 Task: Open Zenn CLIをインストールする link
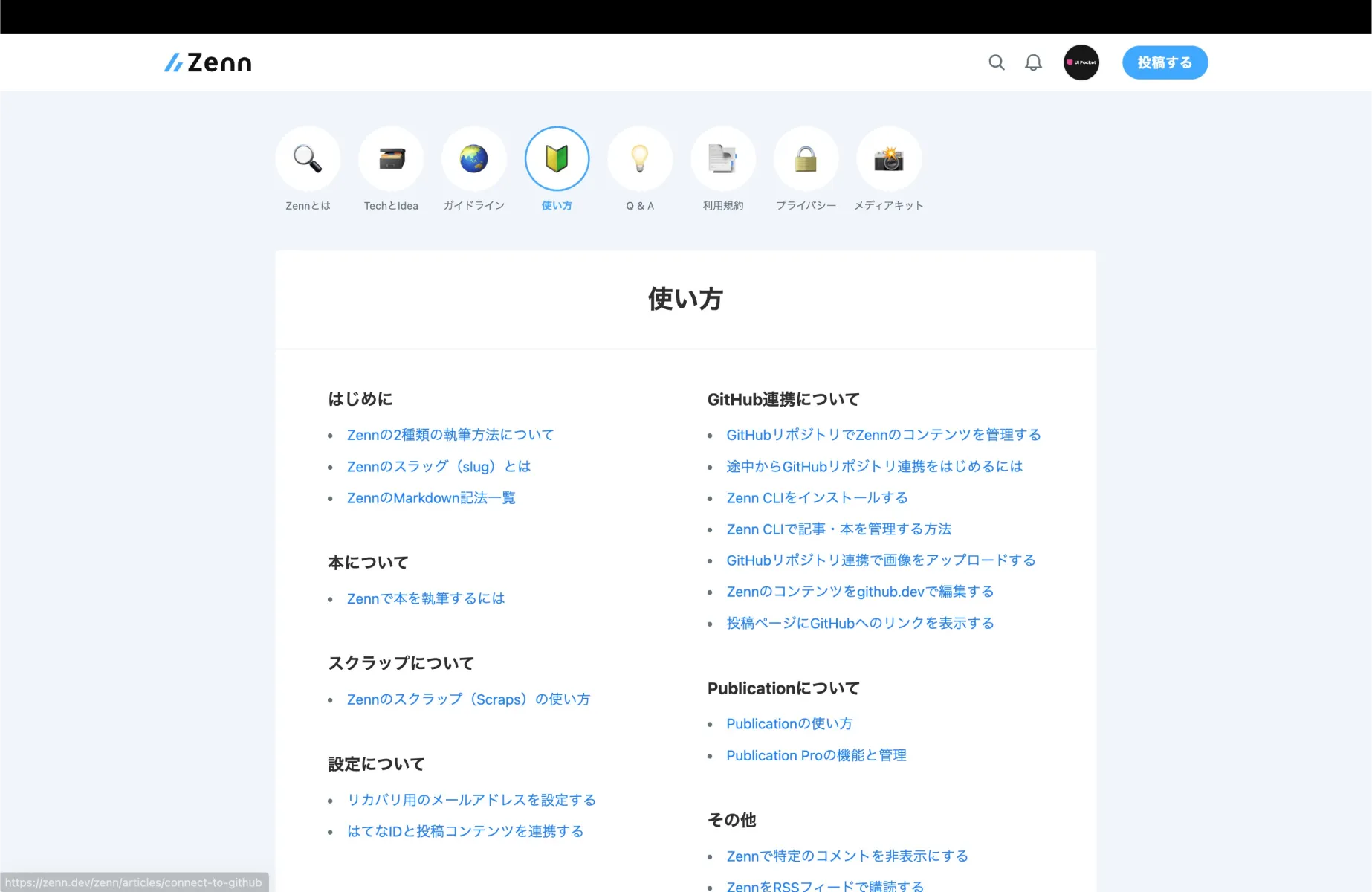[818, 497]
